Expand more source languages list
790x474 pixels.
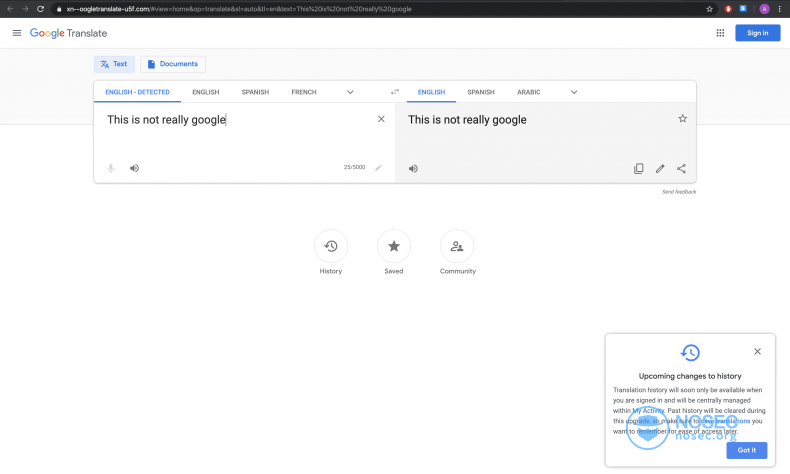(350, 92)
